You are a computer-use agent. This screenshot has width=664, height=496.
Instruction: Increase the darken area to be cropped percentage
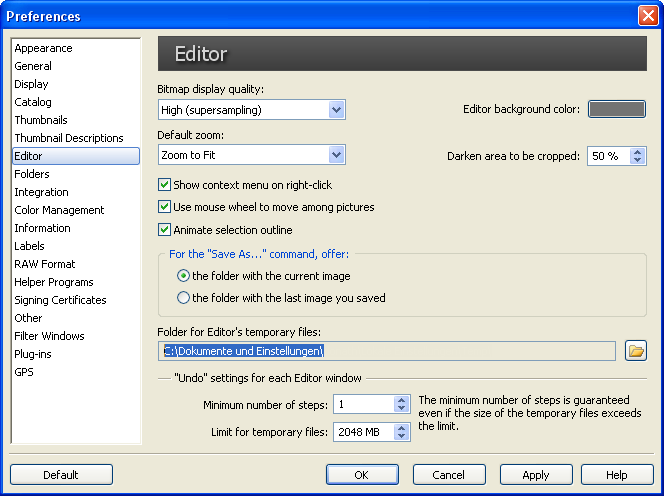tap(638, 151)
